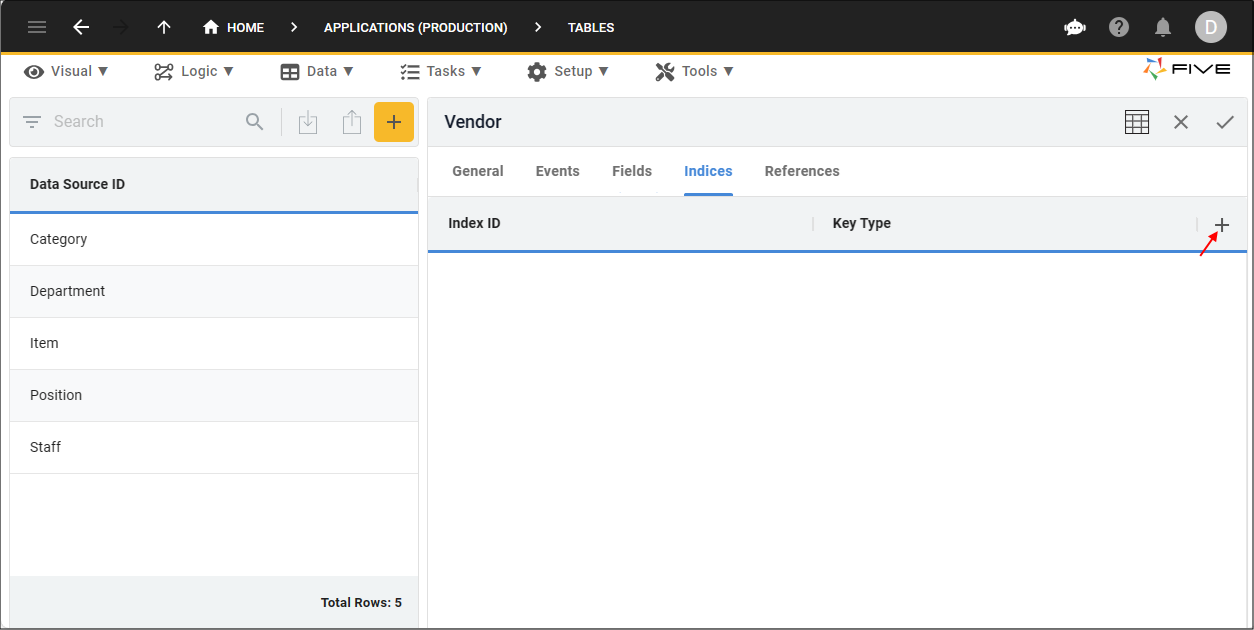This screenshot has height=630, width=1254.
Task: Click the Vendor form title
Action: click(473, 122)
